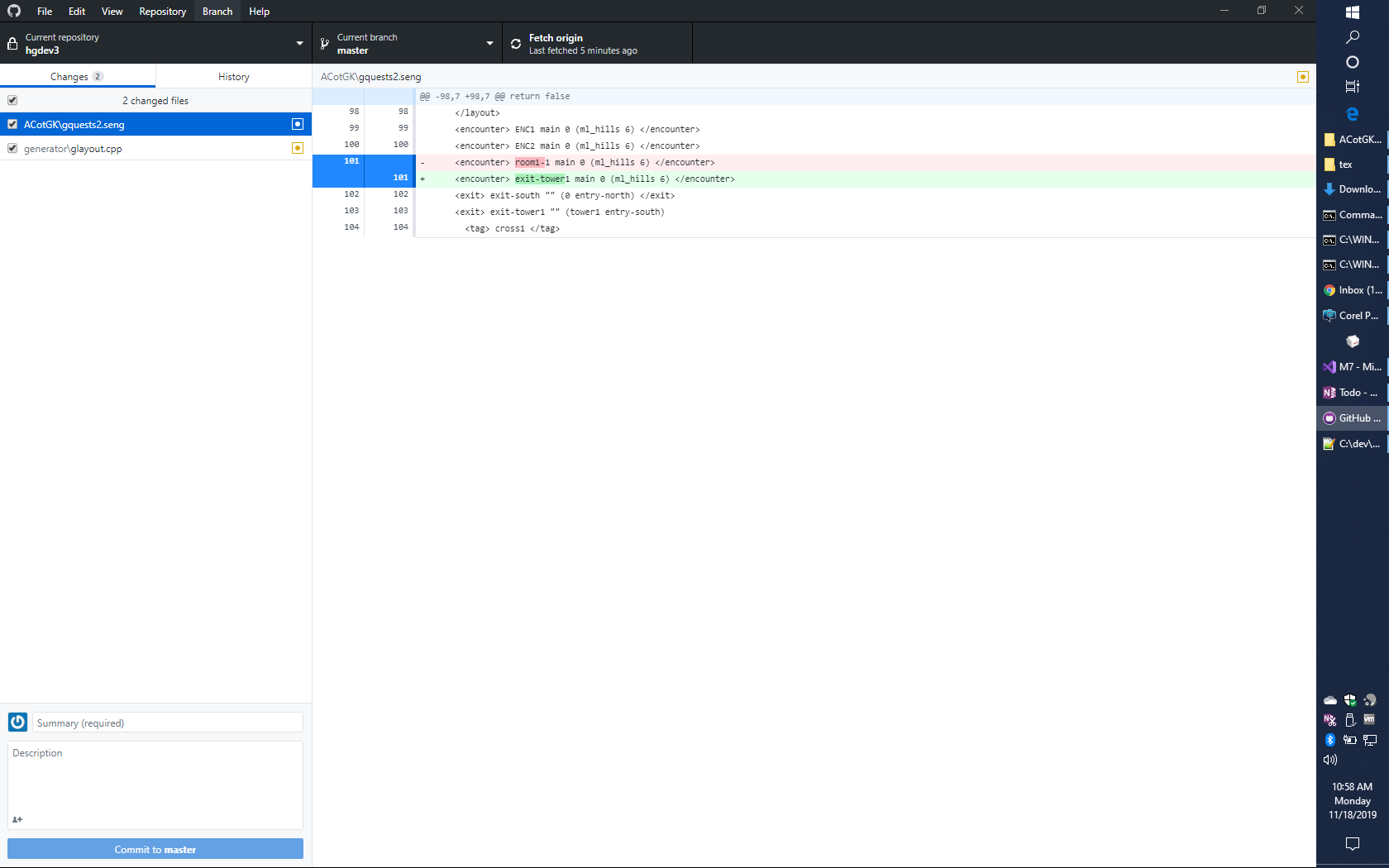The width and height of the screenshot is (1389, 868).
Task: Open the Windows Start menu
Action: click(1353, 12)
